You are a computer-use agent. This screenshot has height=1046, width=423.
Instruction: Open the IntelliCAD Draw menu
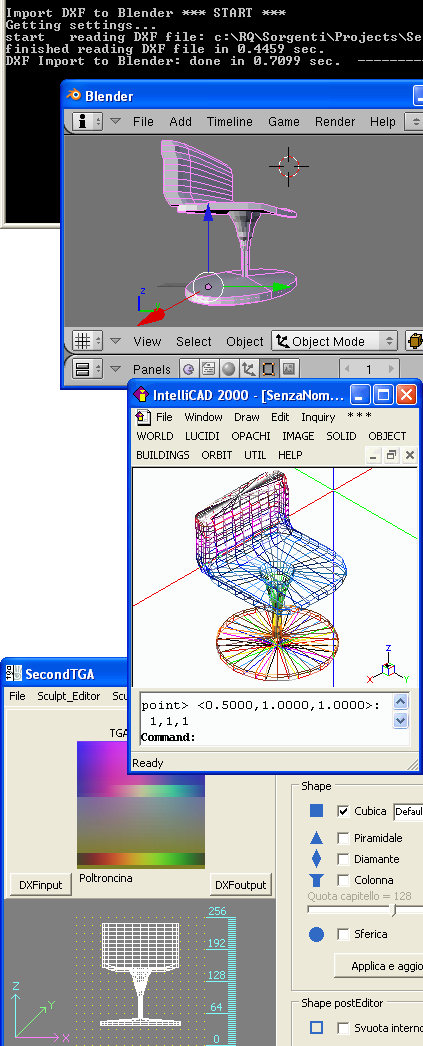click(x=247, y=417)
